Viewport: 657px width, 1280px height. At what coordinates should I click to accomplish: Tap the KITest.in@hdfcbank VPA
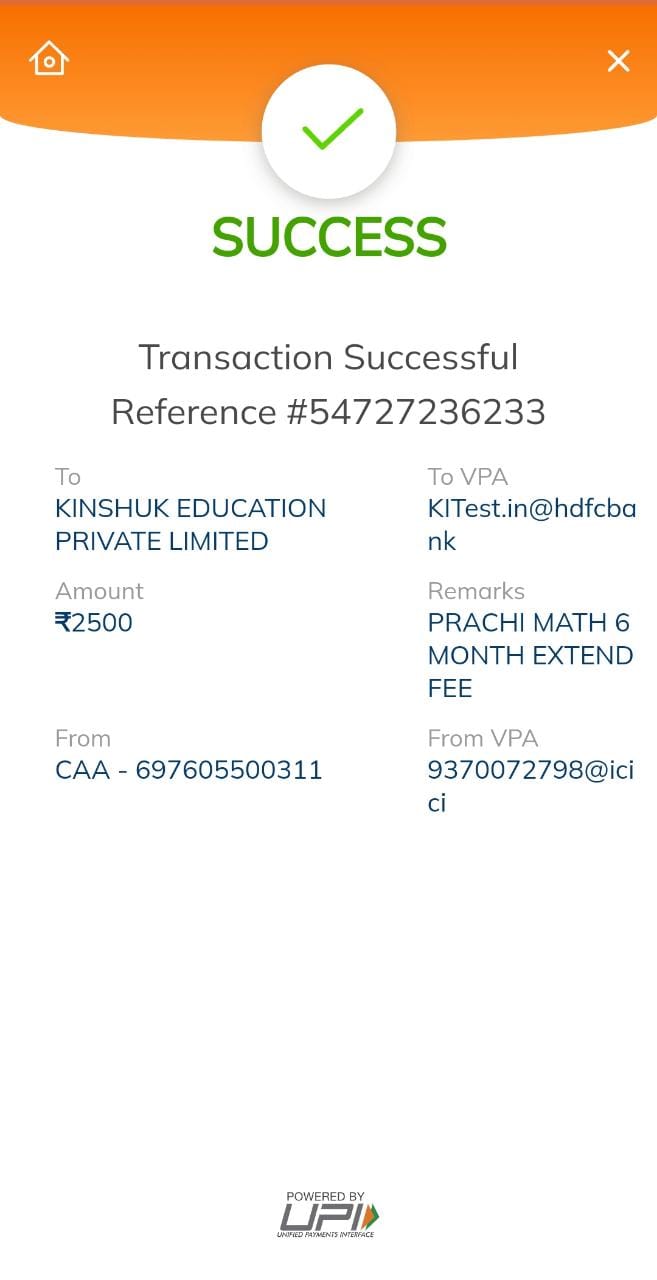coord(531,524)
